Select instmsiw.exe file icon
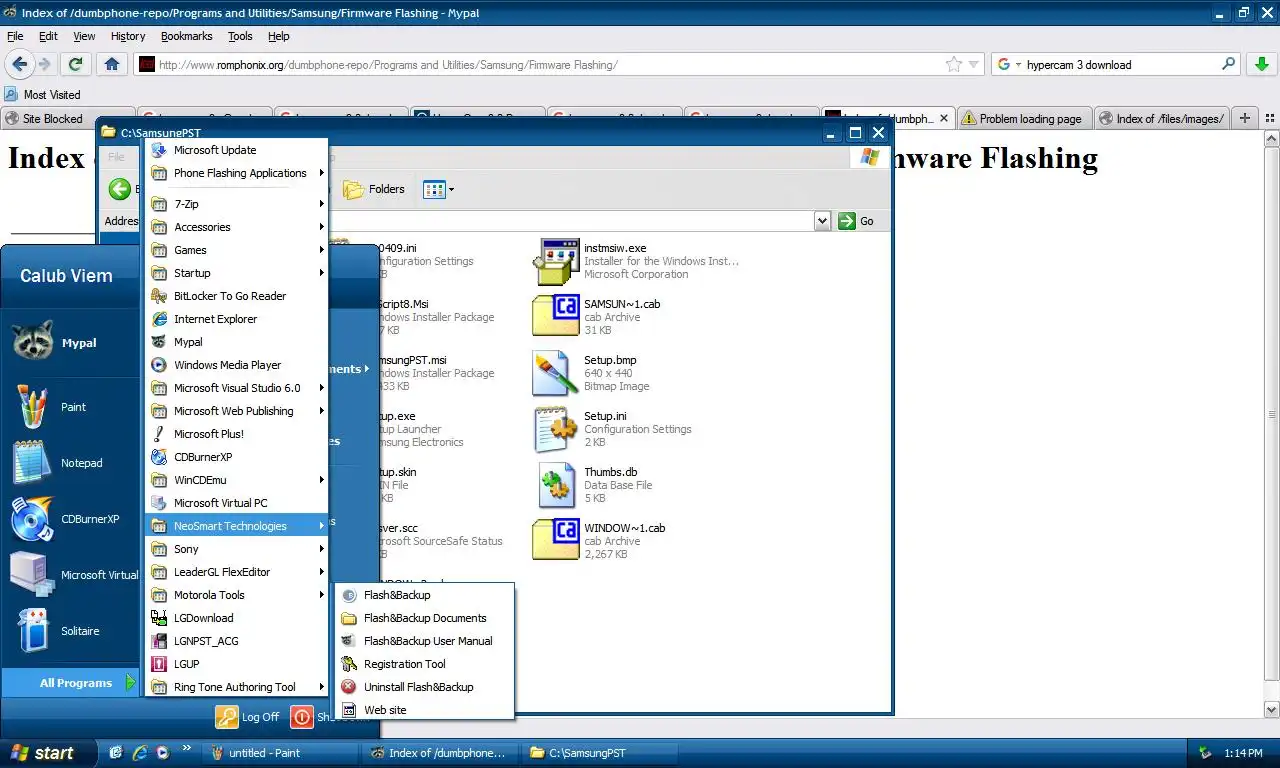The image size is (1280, 768). (x=556, y=261)
